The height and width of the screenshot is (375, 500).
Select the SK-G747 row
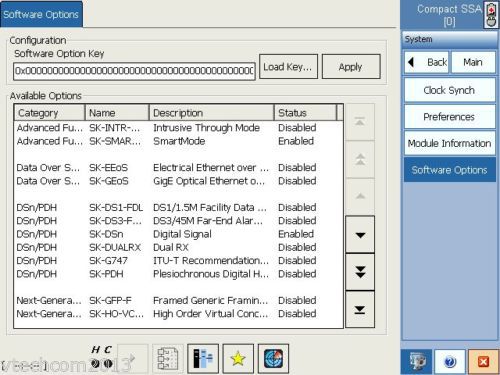178,261
